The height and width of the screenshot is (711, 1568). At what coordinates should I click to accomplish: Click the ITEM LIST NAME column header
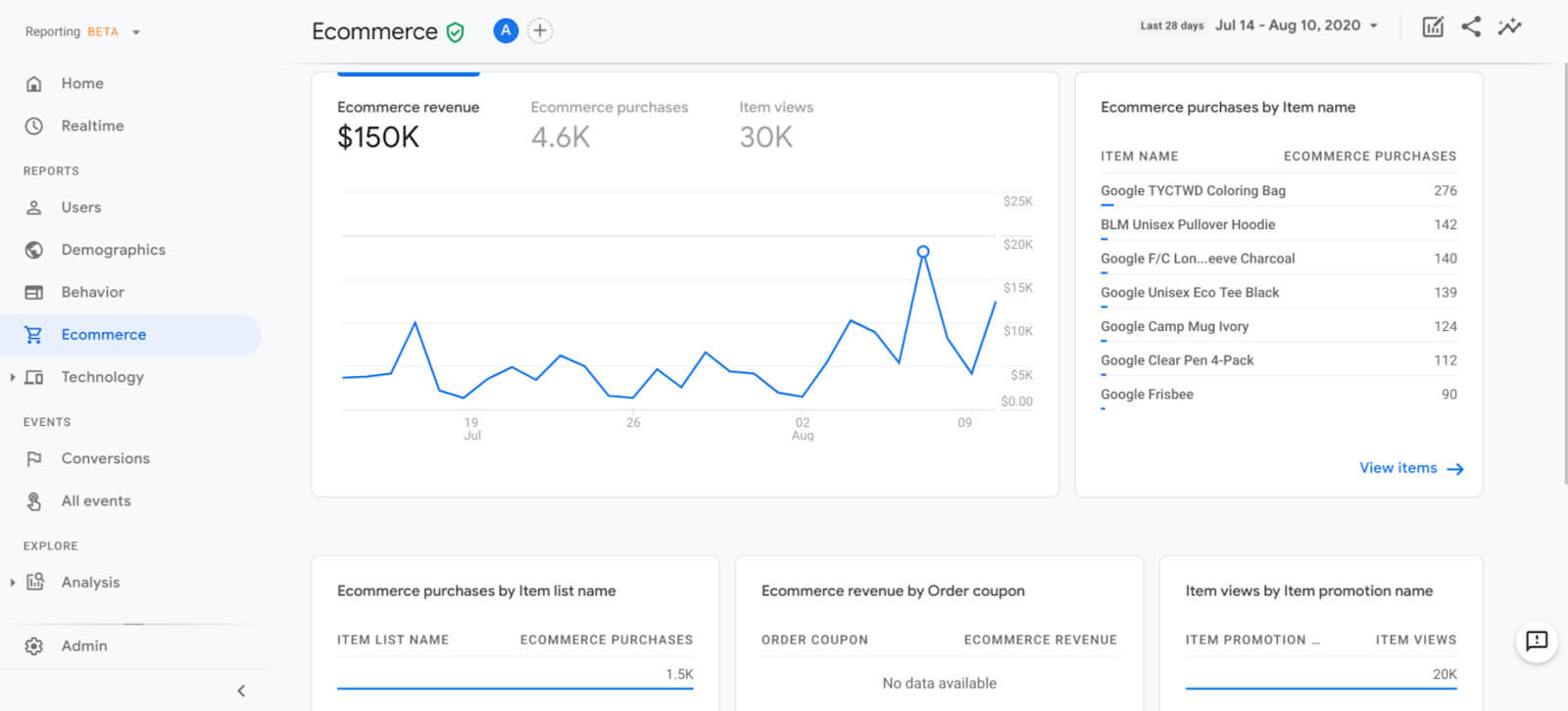pos(392,640)
